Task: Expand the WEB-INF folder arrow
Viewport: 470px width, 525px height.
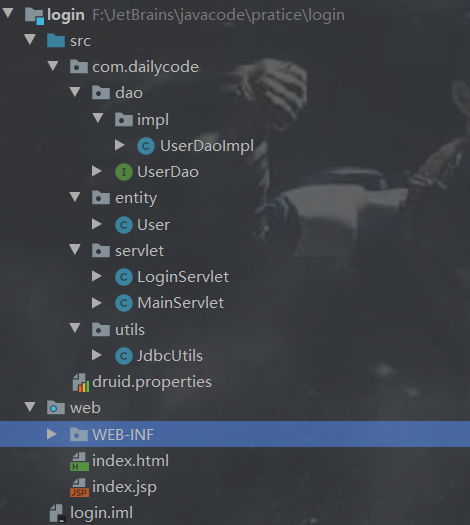Action: tap(52, 434)
